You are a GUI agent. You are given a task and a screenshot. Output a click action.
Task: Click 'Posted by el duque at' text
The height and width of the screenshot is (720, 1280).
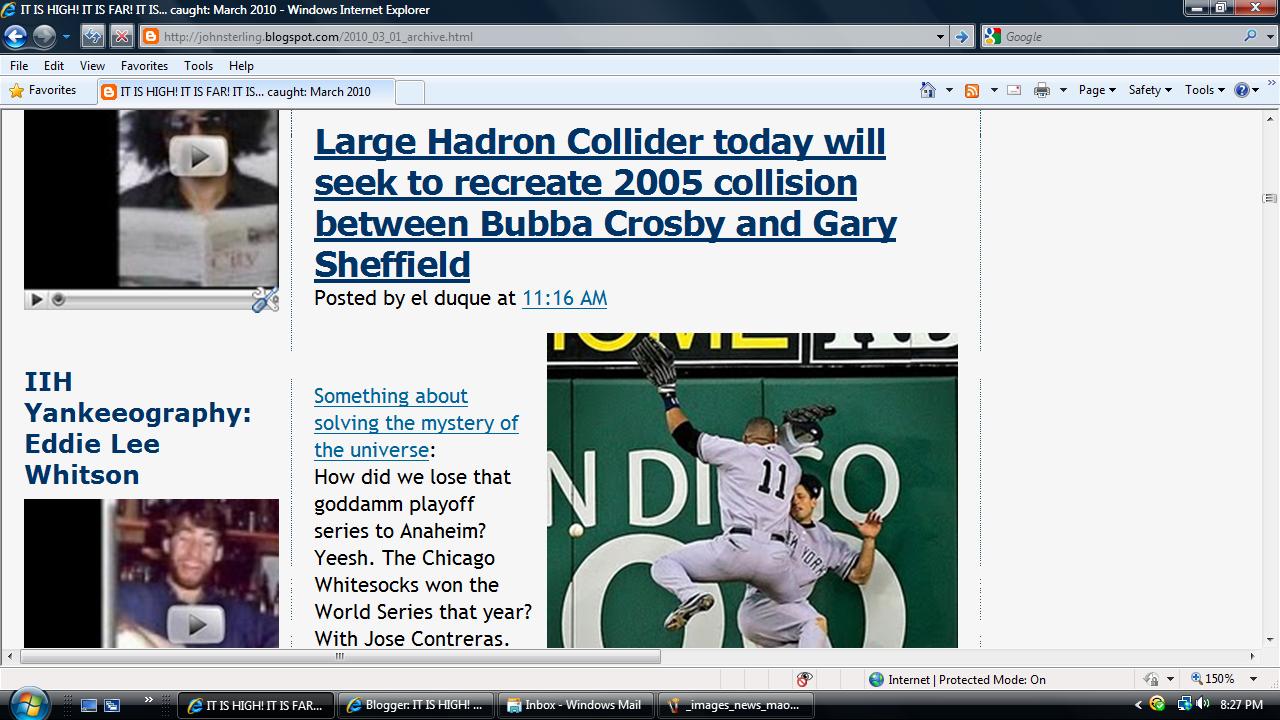click(415, 298)
